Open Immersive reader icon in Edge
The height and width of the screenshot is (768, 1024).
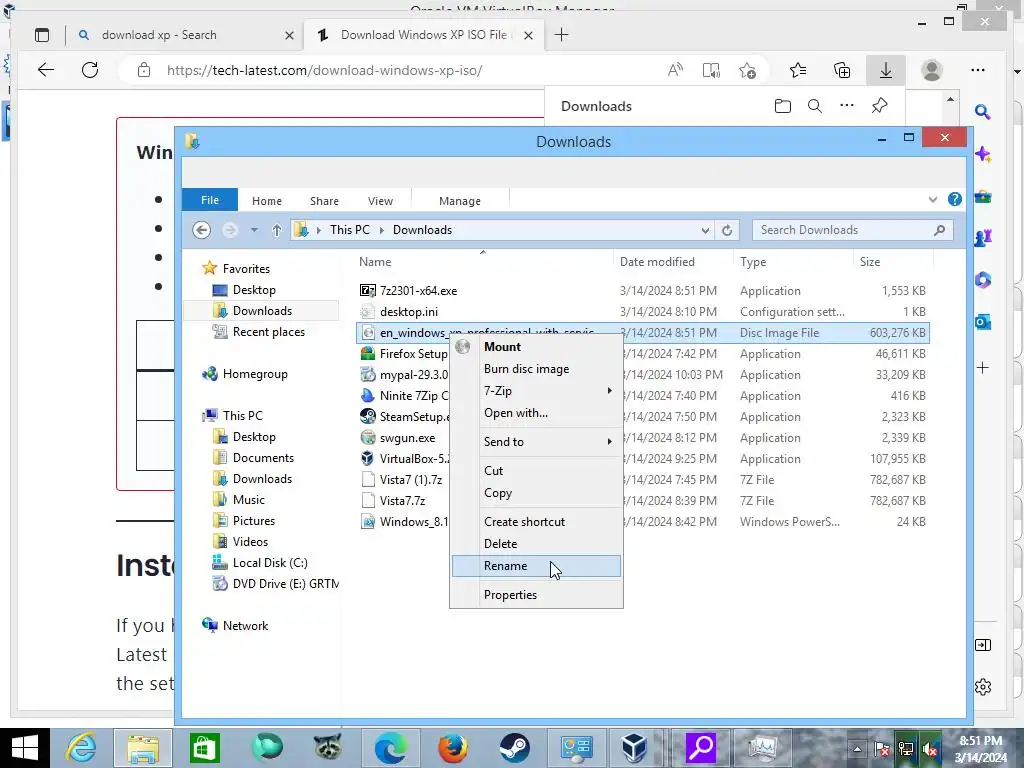711,70
